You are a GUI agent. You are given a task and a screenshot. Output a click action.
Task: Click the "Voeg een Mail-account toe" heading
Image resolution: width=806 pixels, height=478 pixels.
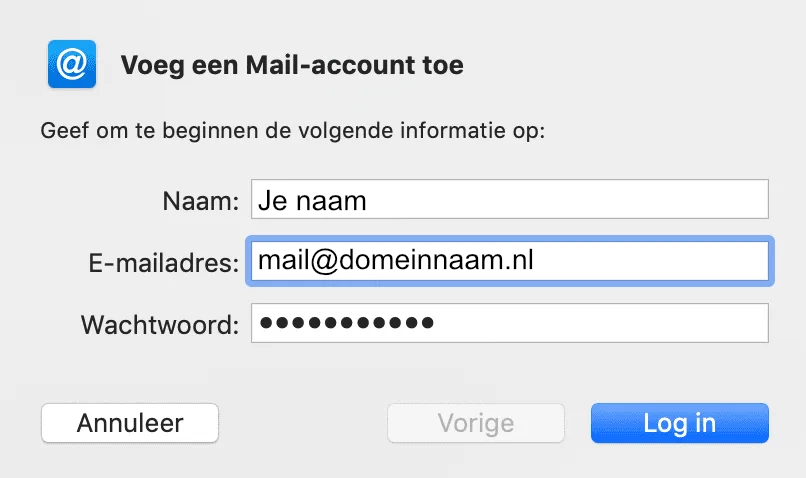[292, 66]
